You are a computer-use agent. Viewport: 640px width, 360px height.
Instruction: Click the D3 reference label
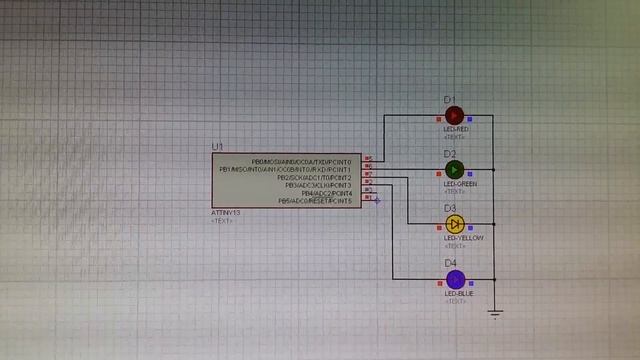click(450, 208)
